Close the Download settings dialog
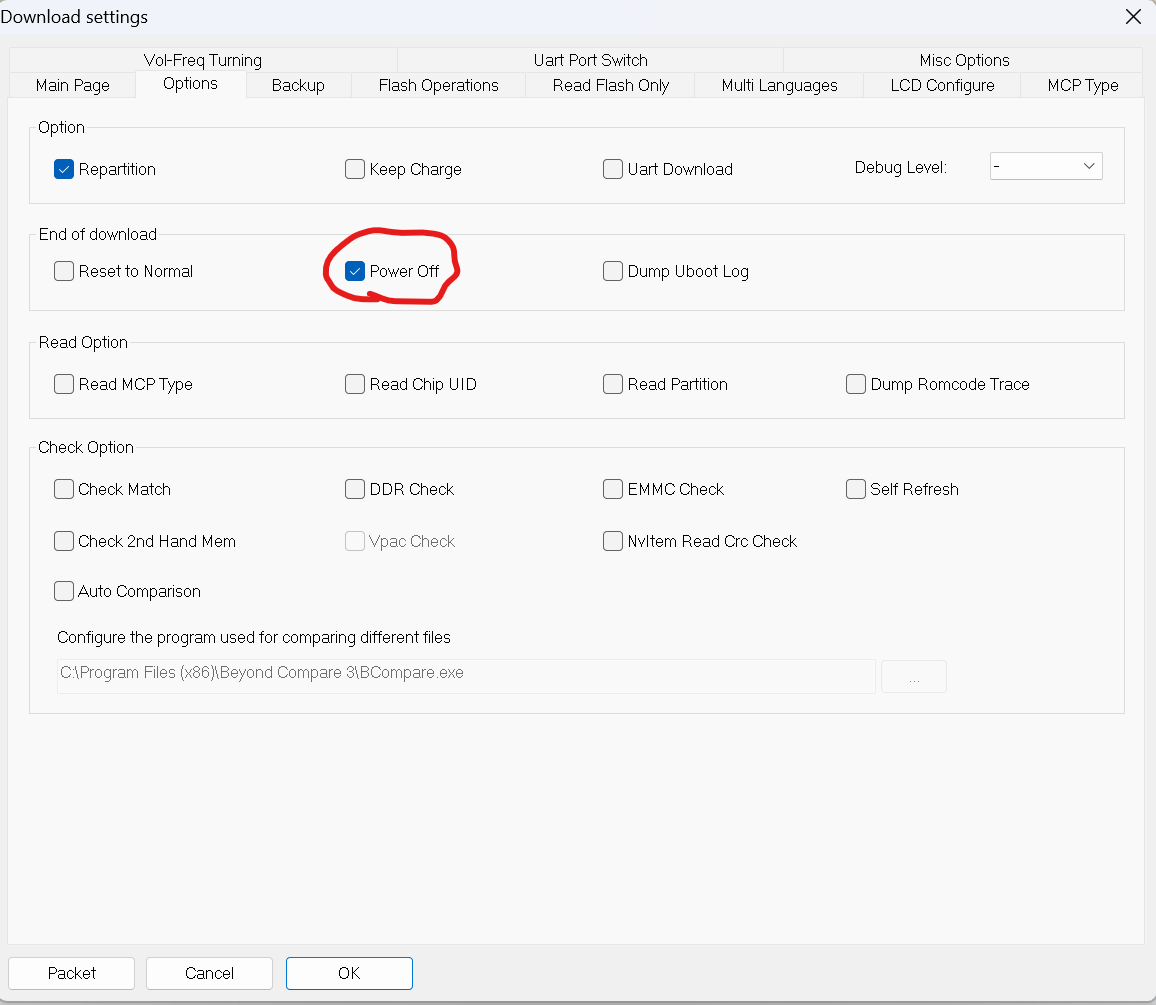 1133,17
